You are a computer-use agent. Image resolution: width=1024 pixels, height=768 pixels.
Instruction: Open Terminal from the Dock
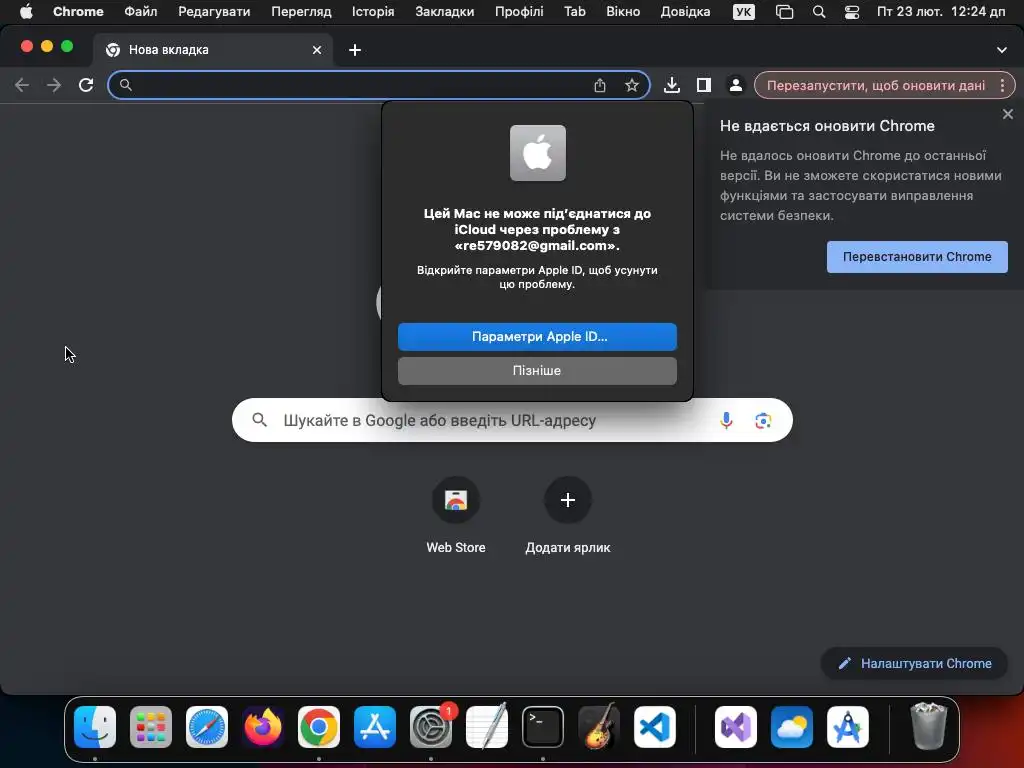543,727
